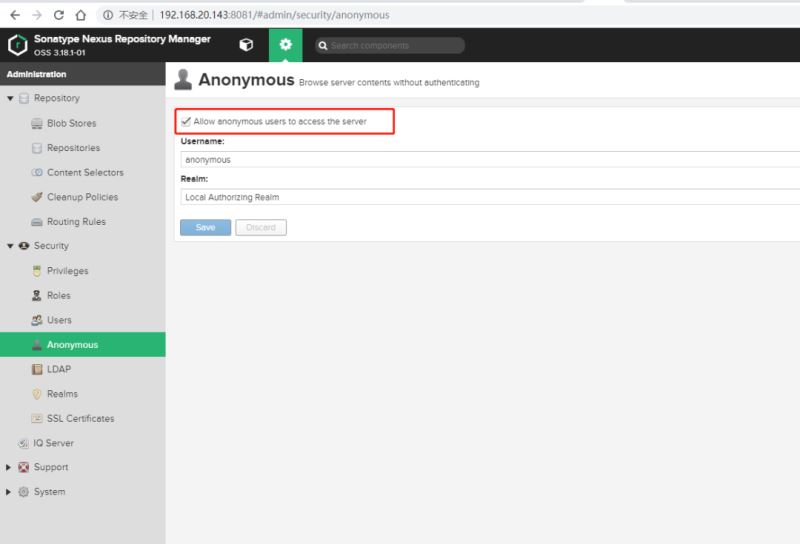800x544 pixels.
Task: Expand the System tree section
Action: pos(10,492)
